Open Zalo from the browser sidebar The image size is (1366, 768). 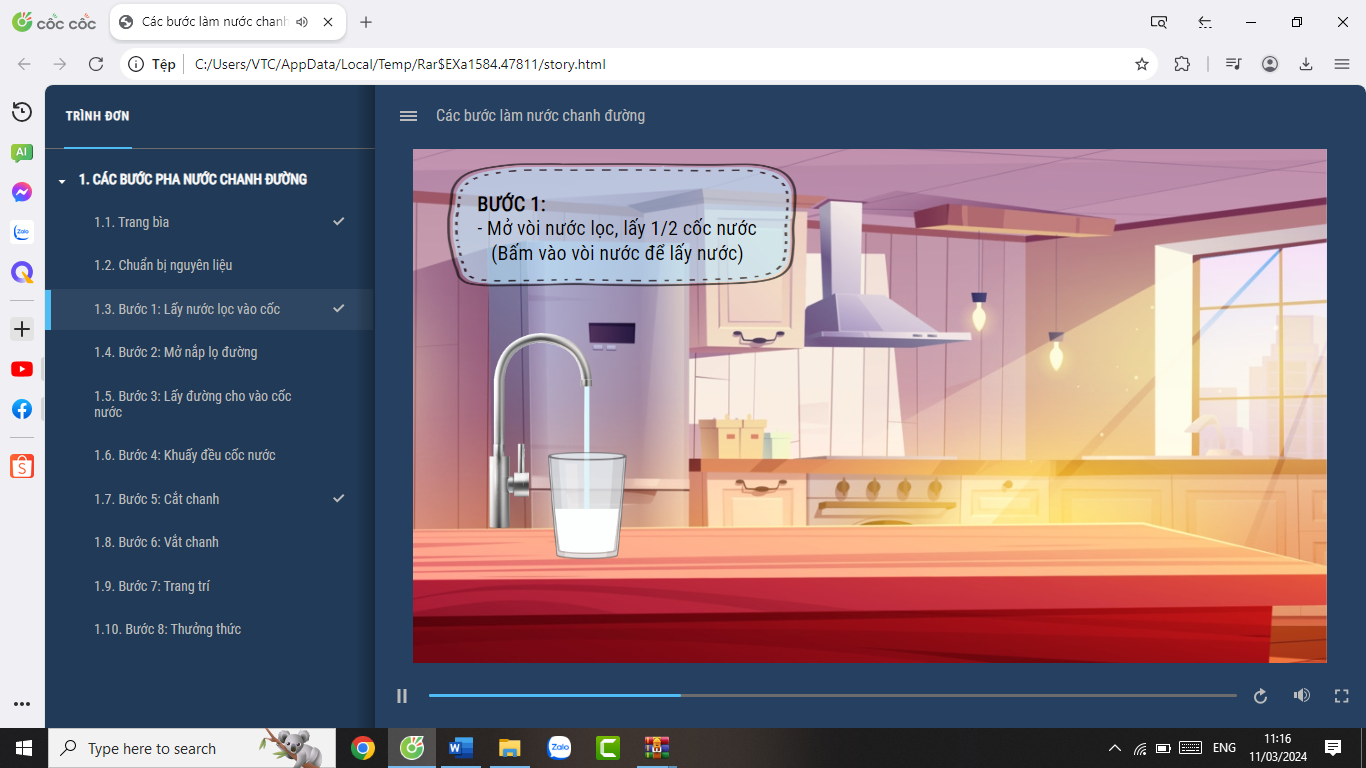(22, 232)
